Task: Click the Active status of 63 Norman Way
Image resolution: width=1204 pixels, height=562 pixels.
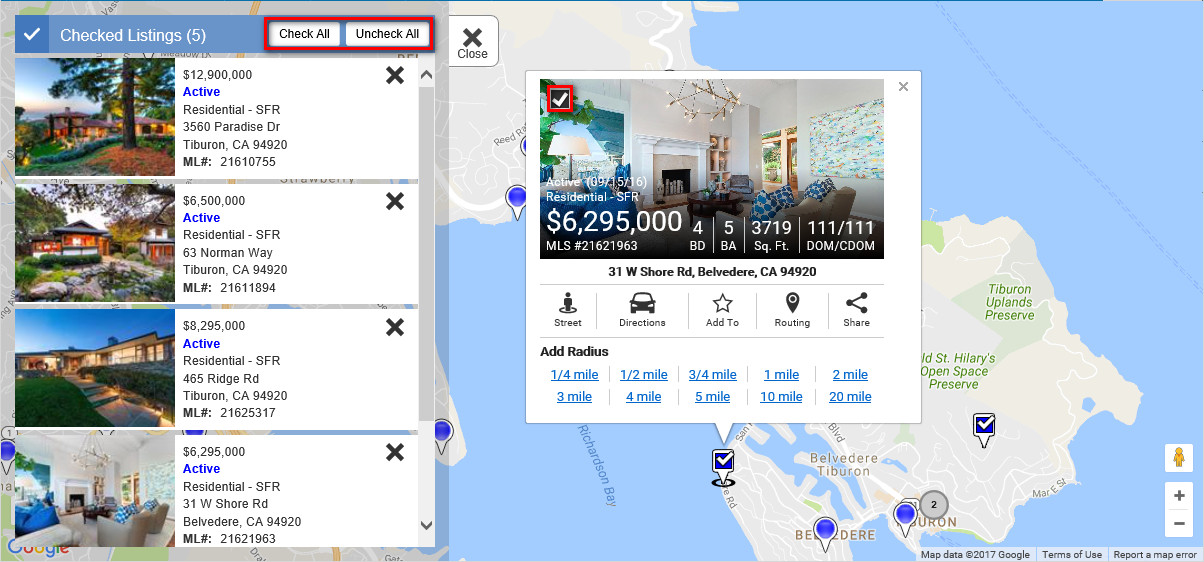Action: pyautogui.click(x=201, y=218)
